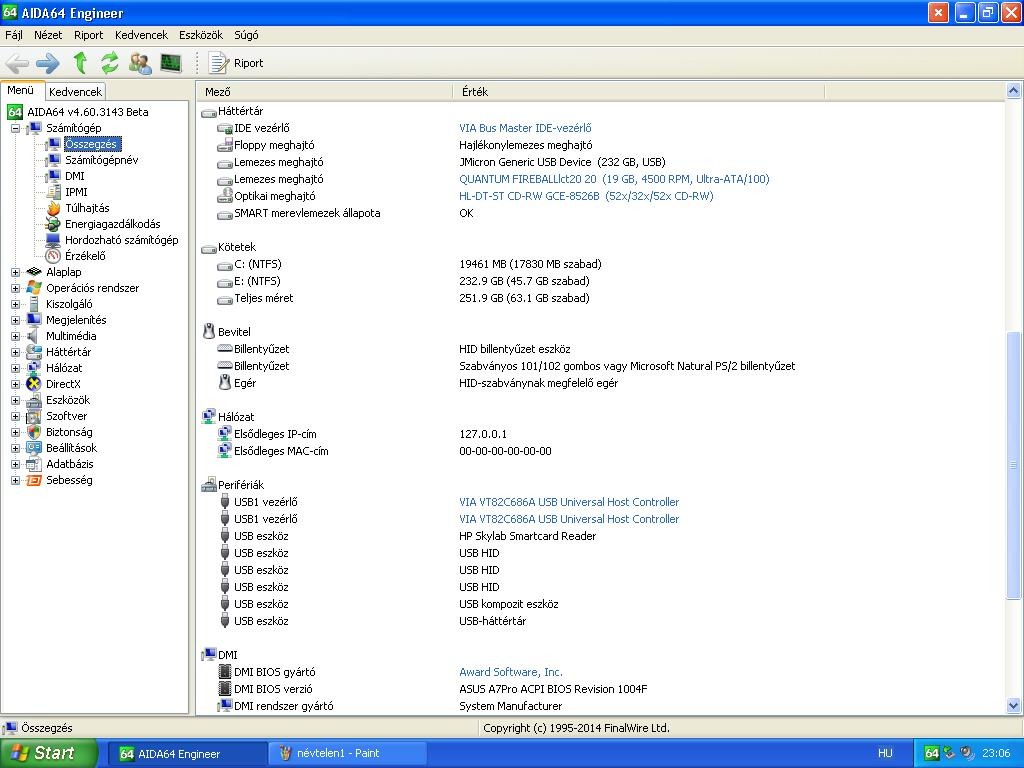This screenshot has height=768, width=1024.
Task: Open the Riport menu
Action: [x=89, y=35]
